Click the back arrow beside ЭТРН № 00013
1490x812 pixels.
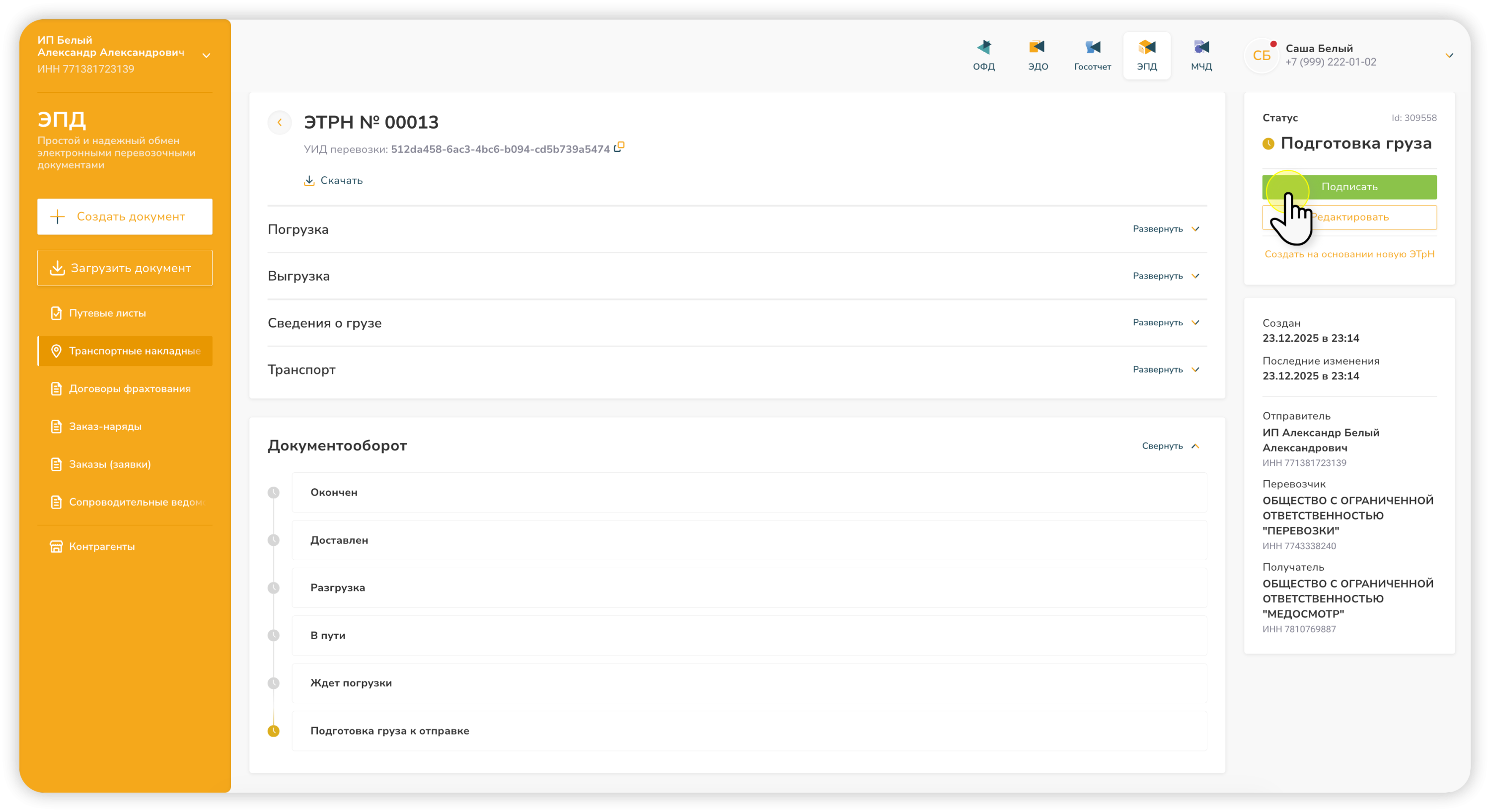[279, 123]
